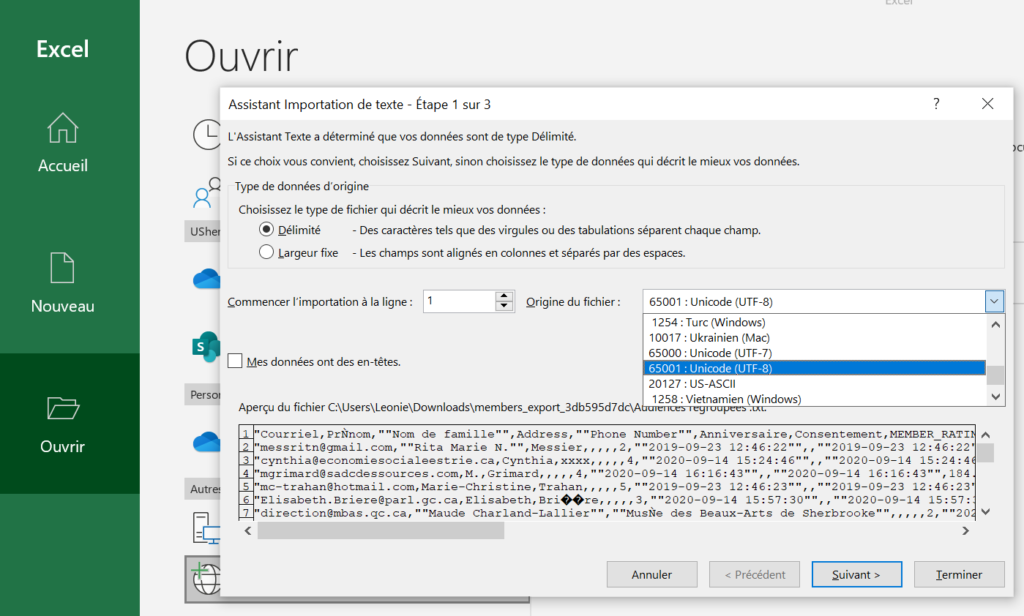Choose 1254 : Turc (Windows) encoding
The height and width of the screenshot is (616, 1024).
click(707, 322)
